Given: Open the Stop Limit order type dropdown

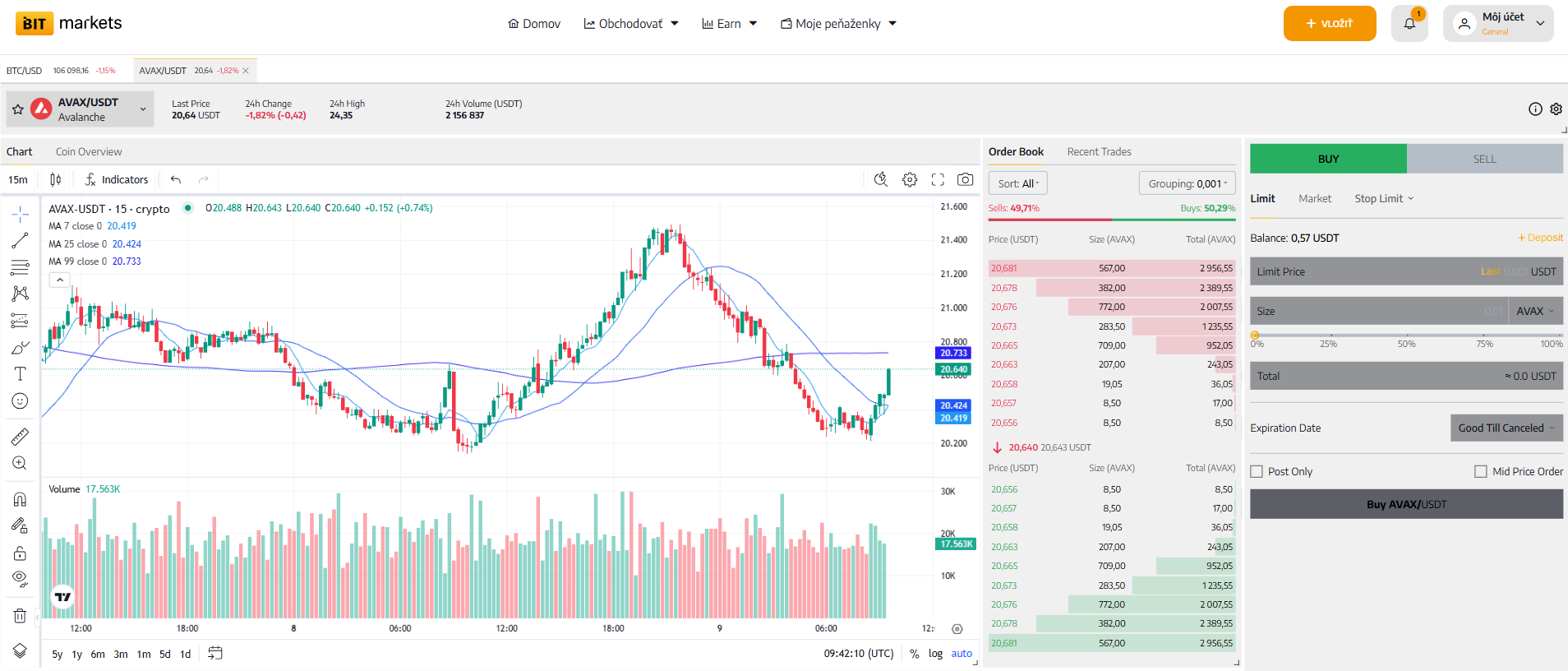Looking at the screenshot, I should (x=1384, y=199).
